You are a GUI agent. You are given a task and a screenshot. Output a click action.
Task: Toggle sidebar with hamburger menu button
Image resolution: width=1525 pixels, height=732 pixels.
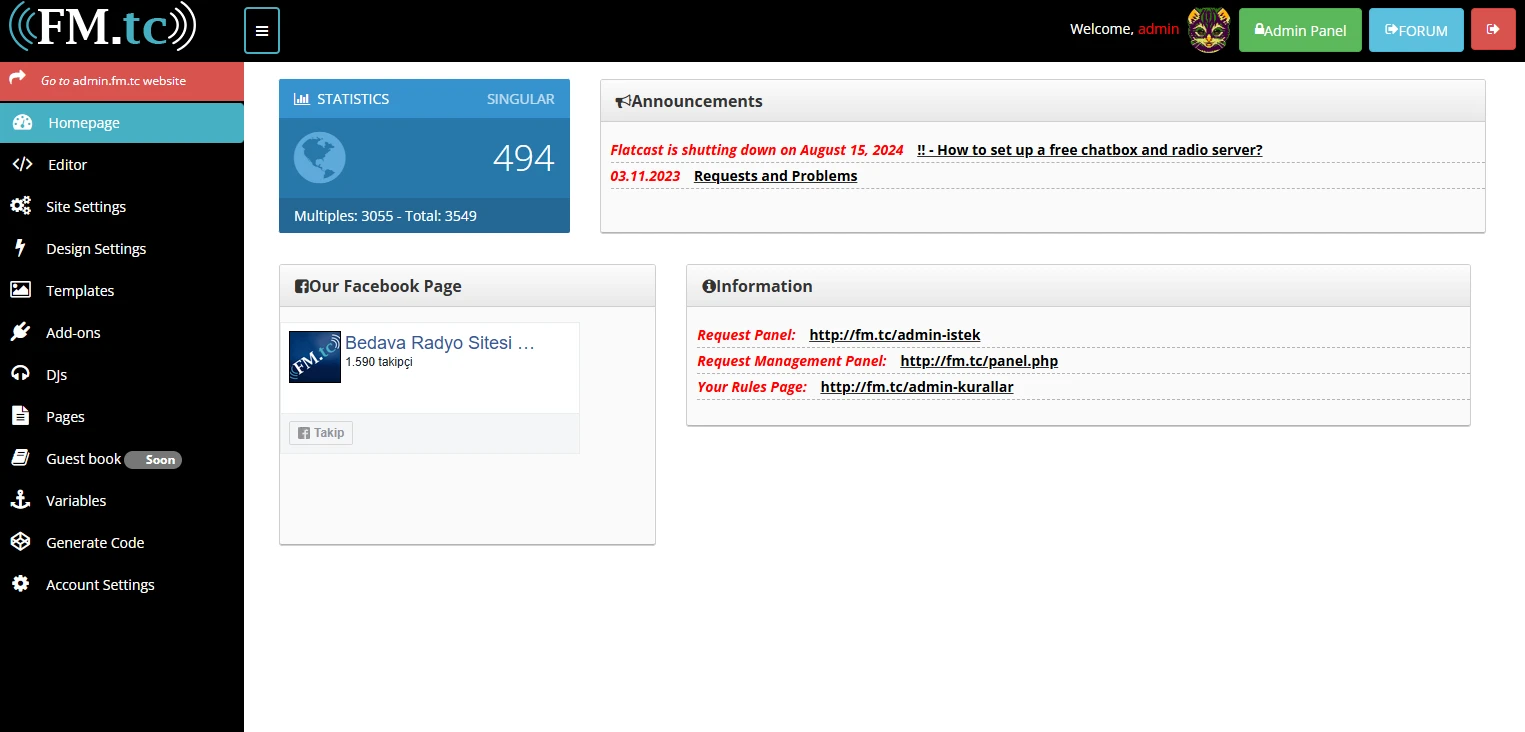pyautogui.click(x=262, y=31)
